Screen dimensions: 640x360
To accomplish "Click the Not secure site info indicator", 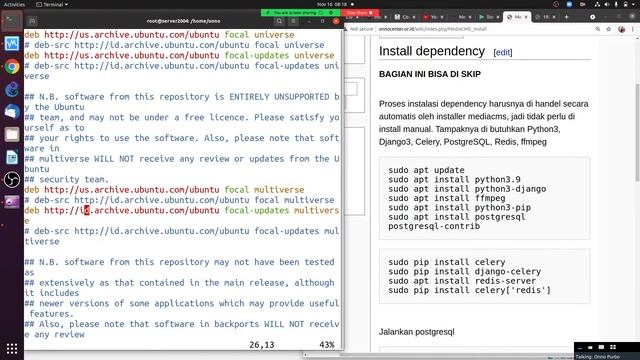I will [x=359, y=29].
